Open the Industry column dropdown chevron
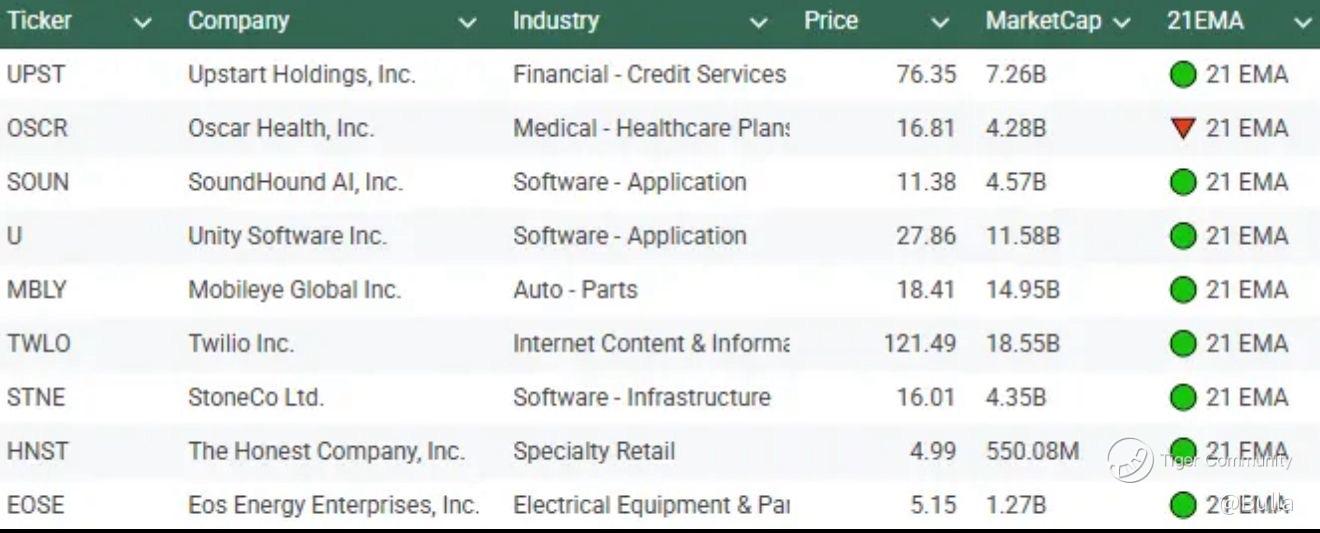Image resolution: width=1320 pixels, height=533 pixels. (x=759, y=23)
